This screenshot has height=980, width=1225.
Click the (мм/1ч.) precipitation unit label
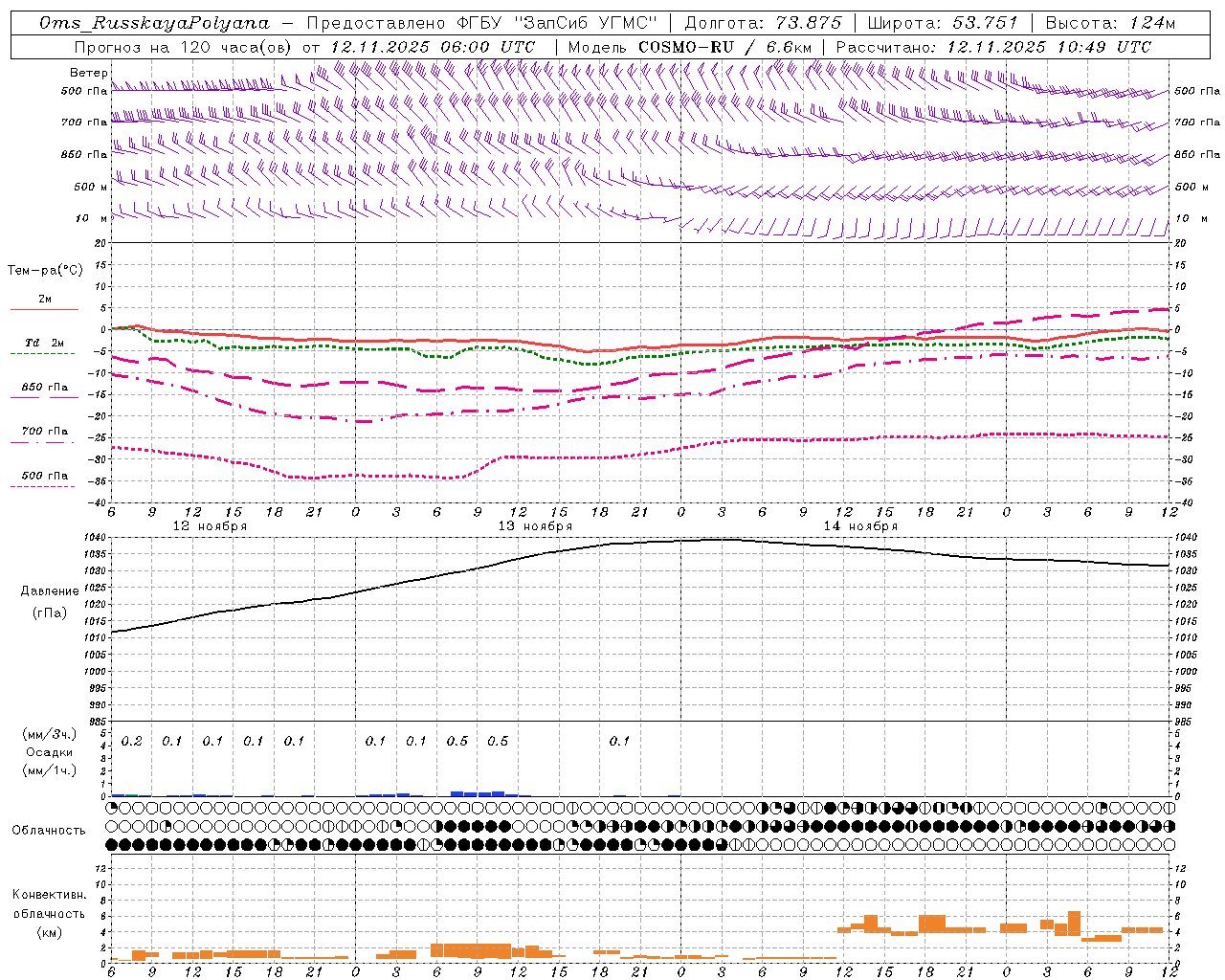click(x=49, y=770)
